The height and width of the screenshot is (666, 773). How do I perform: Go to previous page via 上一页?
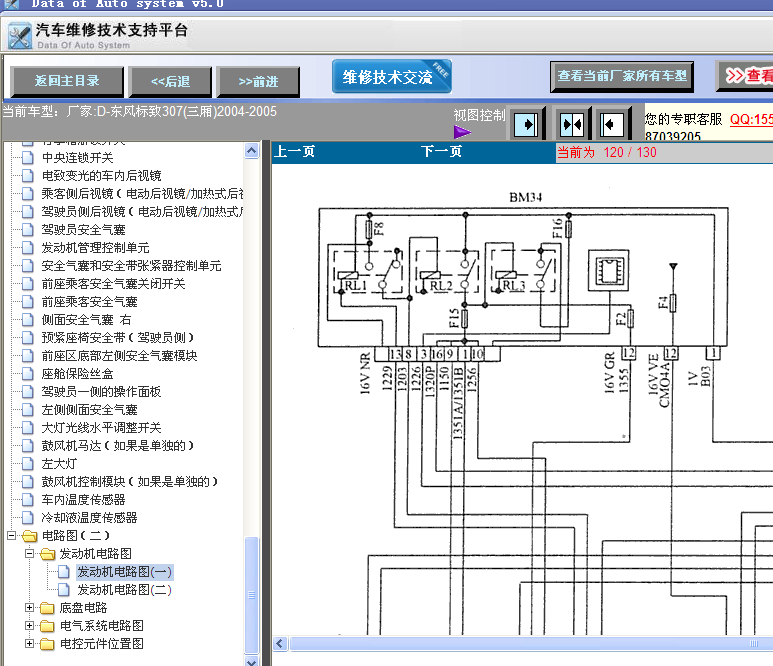click(294, 151)
